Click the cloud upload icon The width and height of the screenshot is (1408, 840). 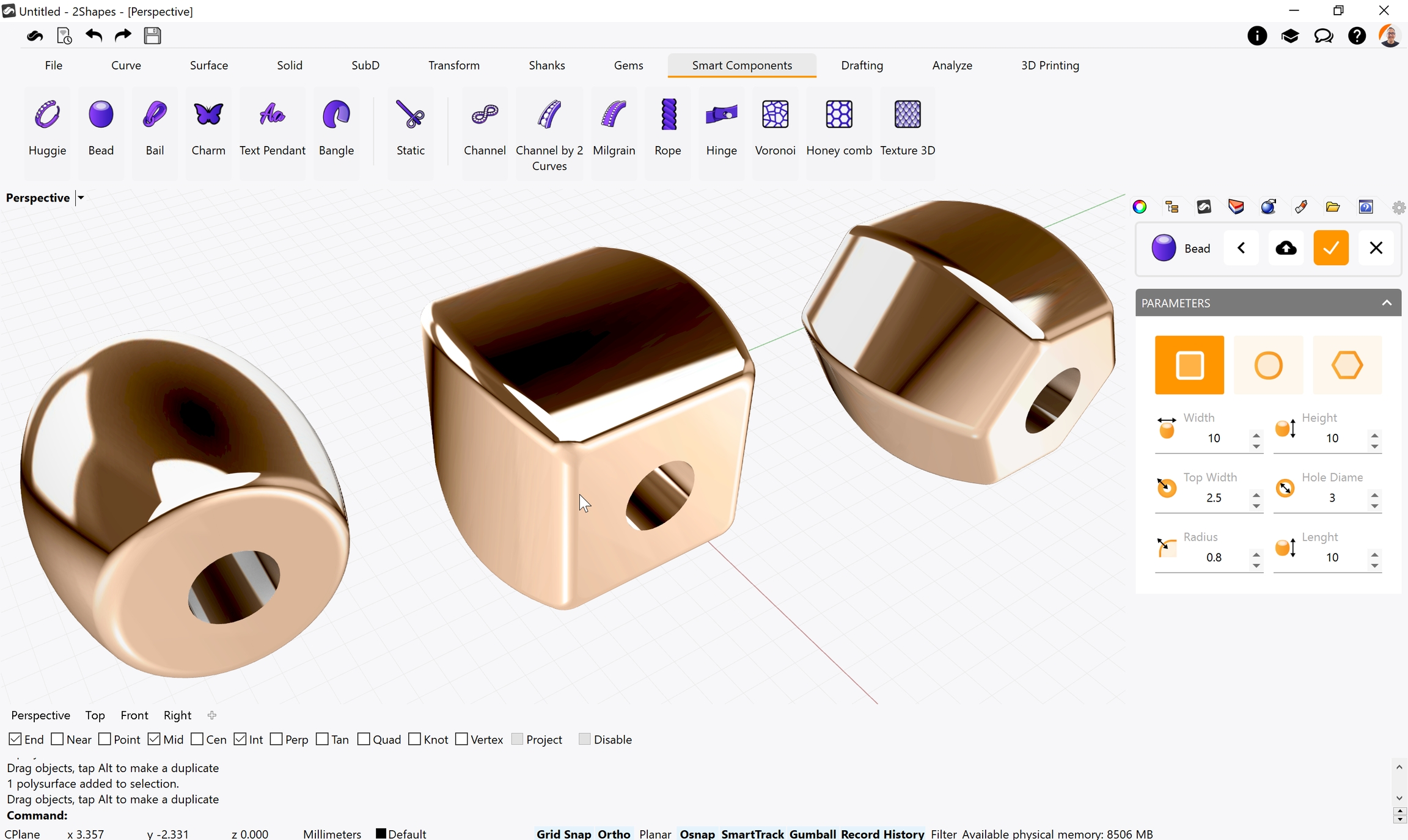click(x=1286, y=248)
